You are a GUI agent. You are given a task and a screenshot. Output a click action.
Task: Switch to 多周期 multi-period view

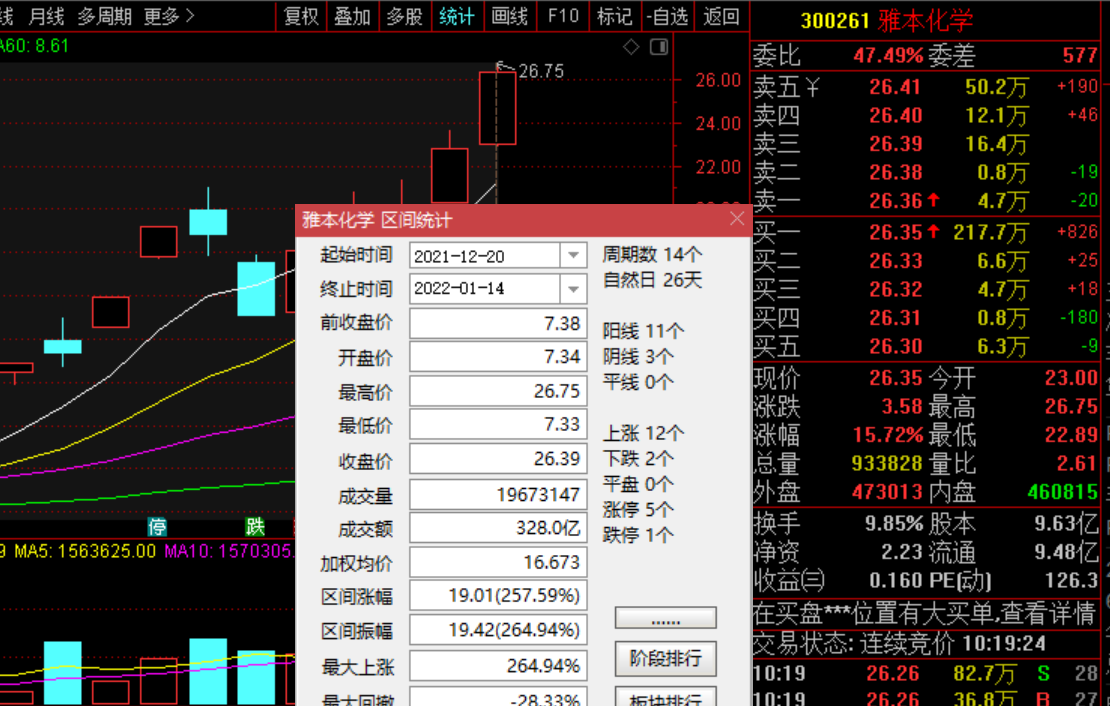point(105,16)
